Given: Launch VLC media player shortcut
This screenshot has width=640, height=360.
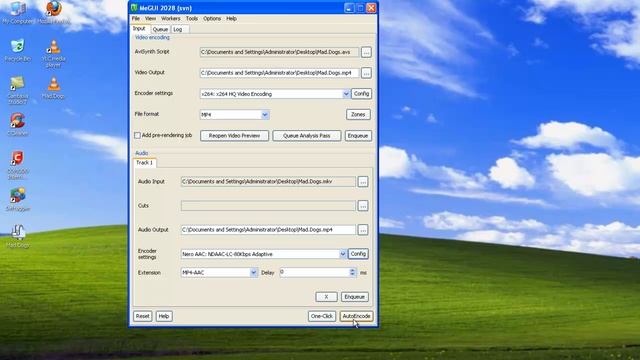Looking at the screenshot, I should point(53,53).
